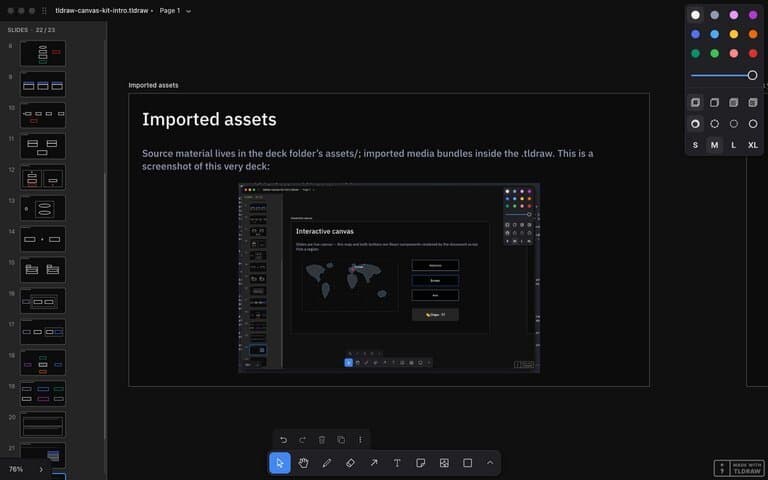Click the tldraw-canvas-kit-intro.tldraw file name

[102, 10]
